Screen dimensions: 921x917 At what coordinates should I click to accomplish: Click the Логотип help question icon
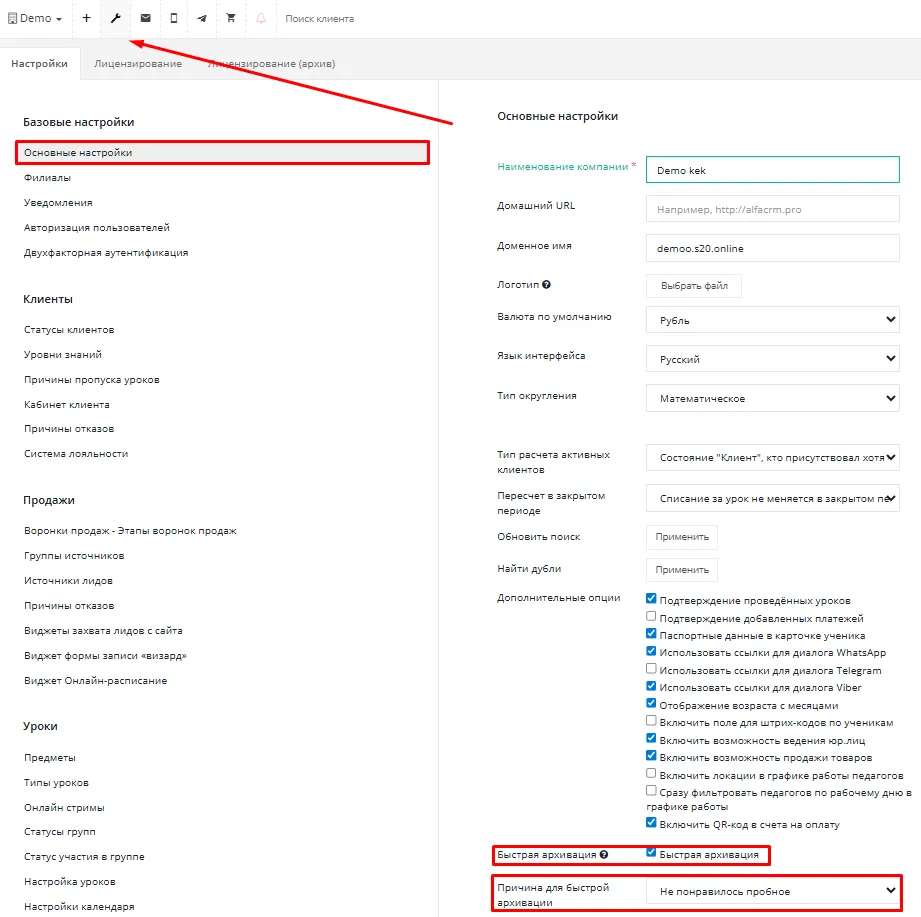(x=546, y=284)
